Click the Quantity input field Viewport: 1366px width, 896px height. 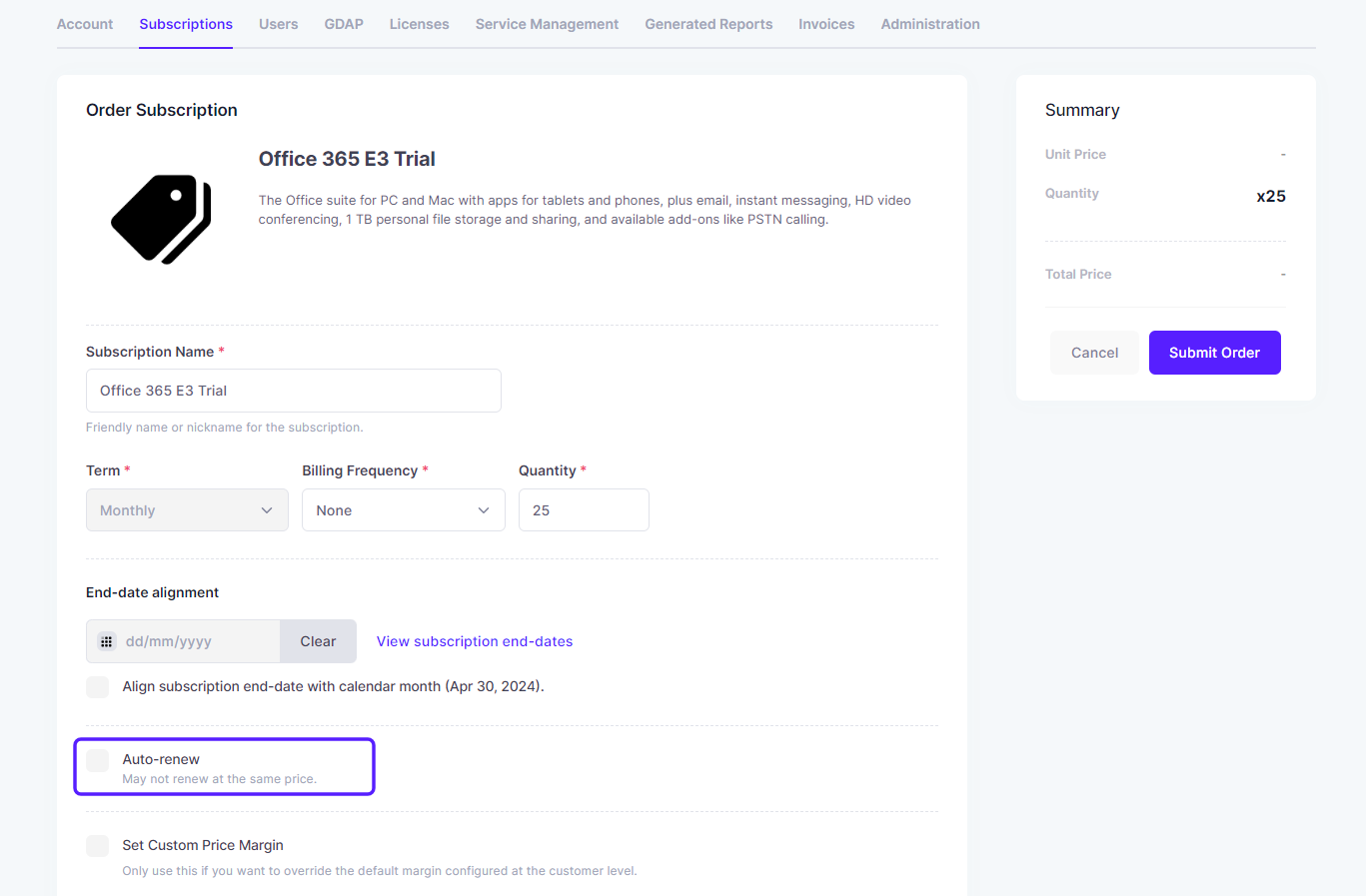click(584, 510)
